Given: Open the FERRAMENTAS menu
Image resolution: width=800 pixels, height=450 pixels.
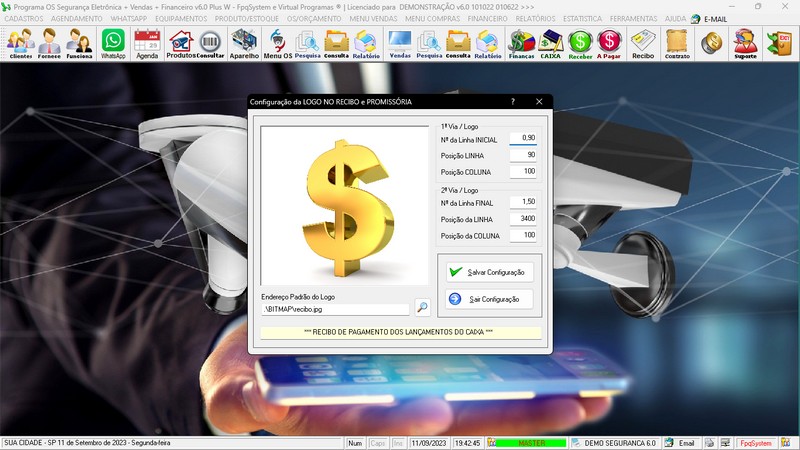Looking at the screenshot, I should [x=633, y=18].
